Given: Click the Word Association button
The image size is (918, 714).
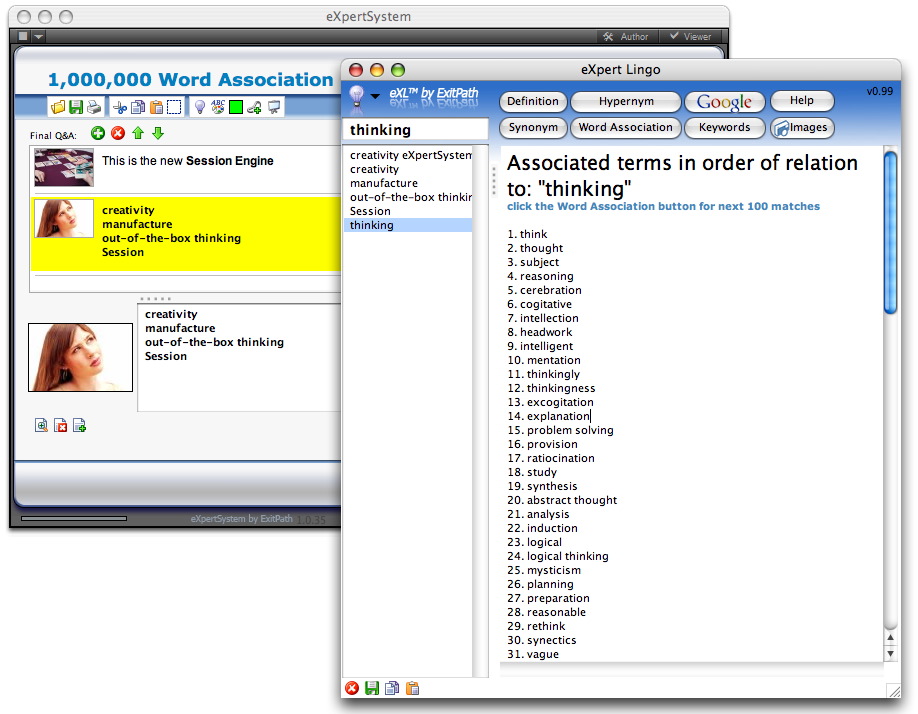Looking at the screenshot, I should (x=626, y=128).
